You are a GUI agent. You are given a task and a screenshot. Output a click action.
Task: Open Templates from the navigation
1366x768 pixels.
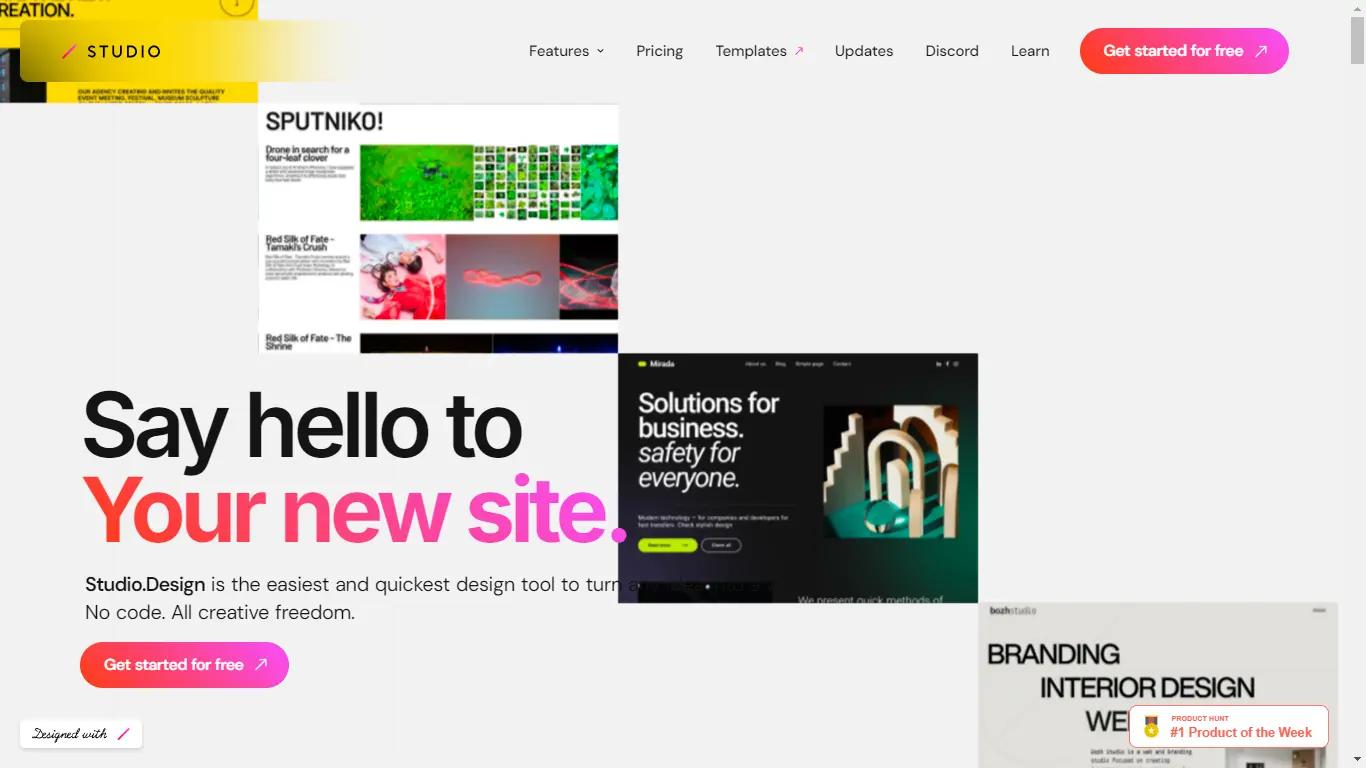tap(759, 51)
